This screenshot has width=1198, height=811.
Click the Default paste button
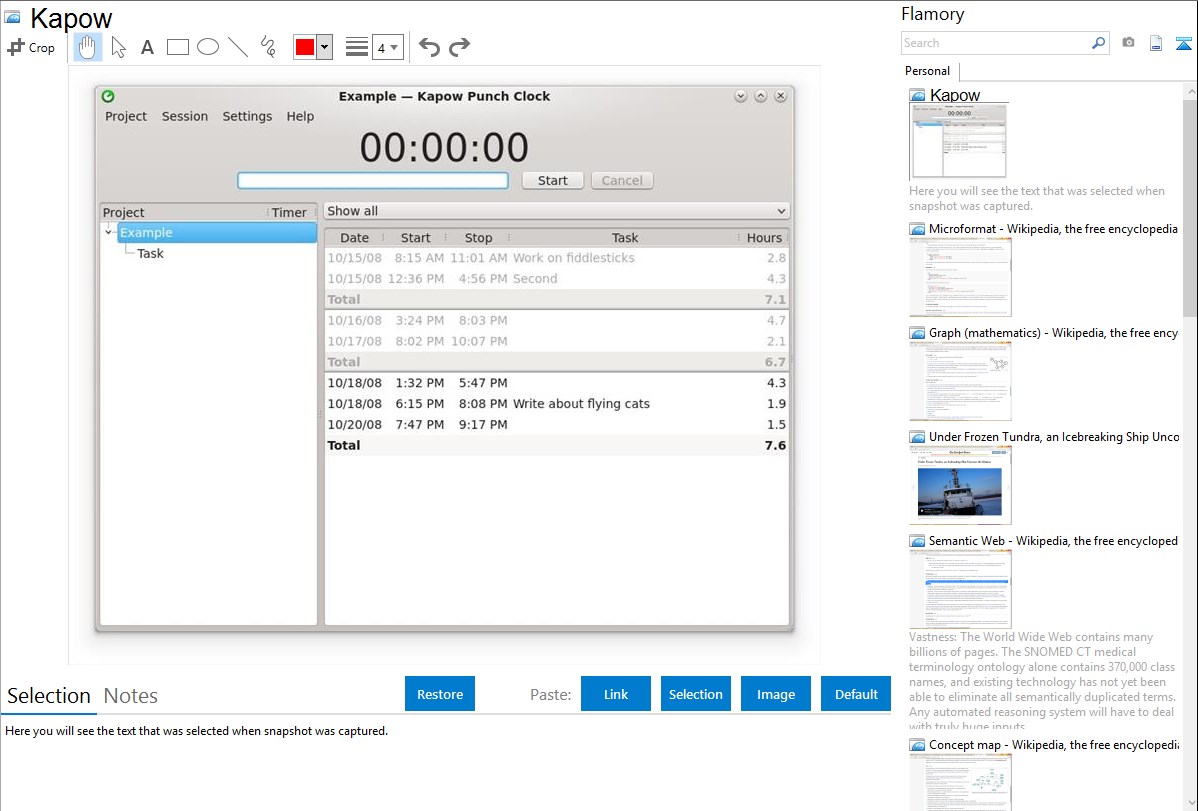pyautogui.click(x=856, y=694)
